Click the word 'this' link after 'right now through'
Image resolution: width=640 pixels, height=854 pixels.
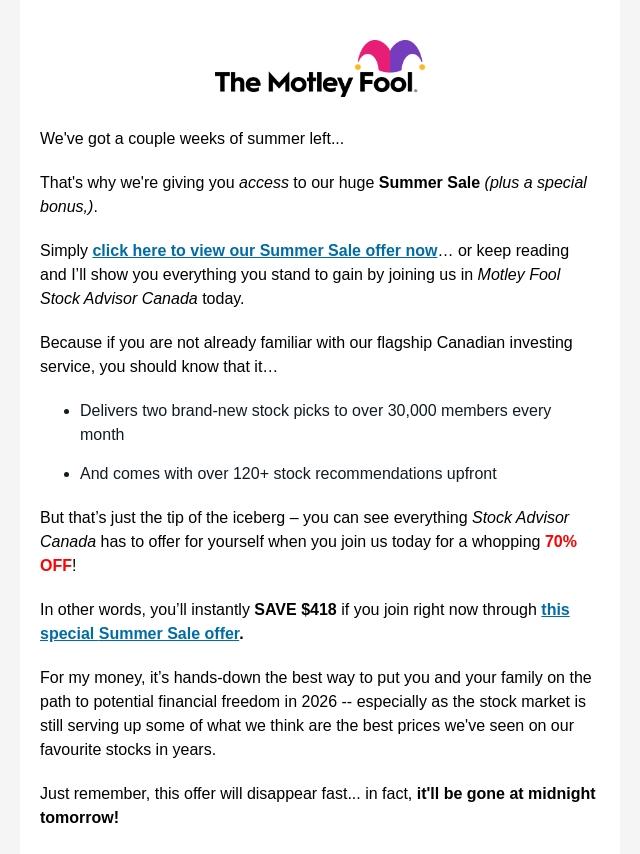555,609
